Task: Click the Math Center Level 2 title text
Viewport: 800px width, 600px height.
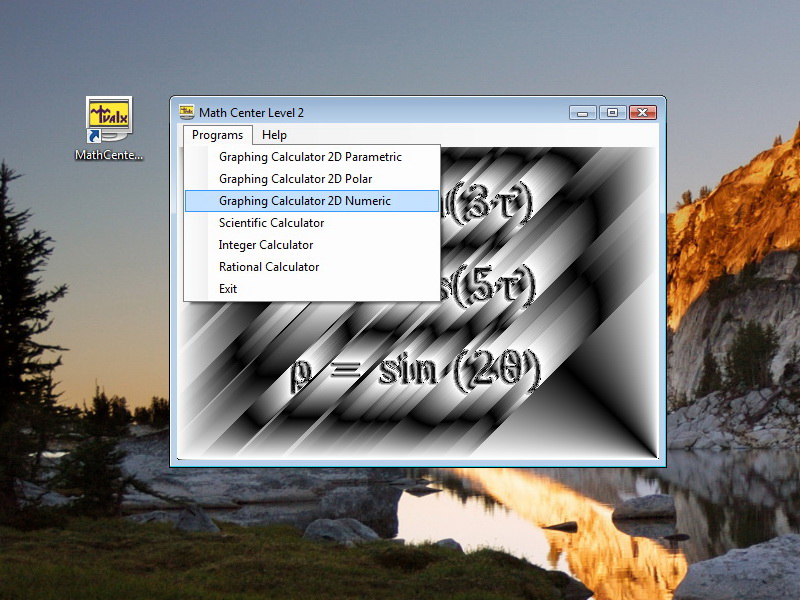Action: [x=251, y=113]
